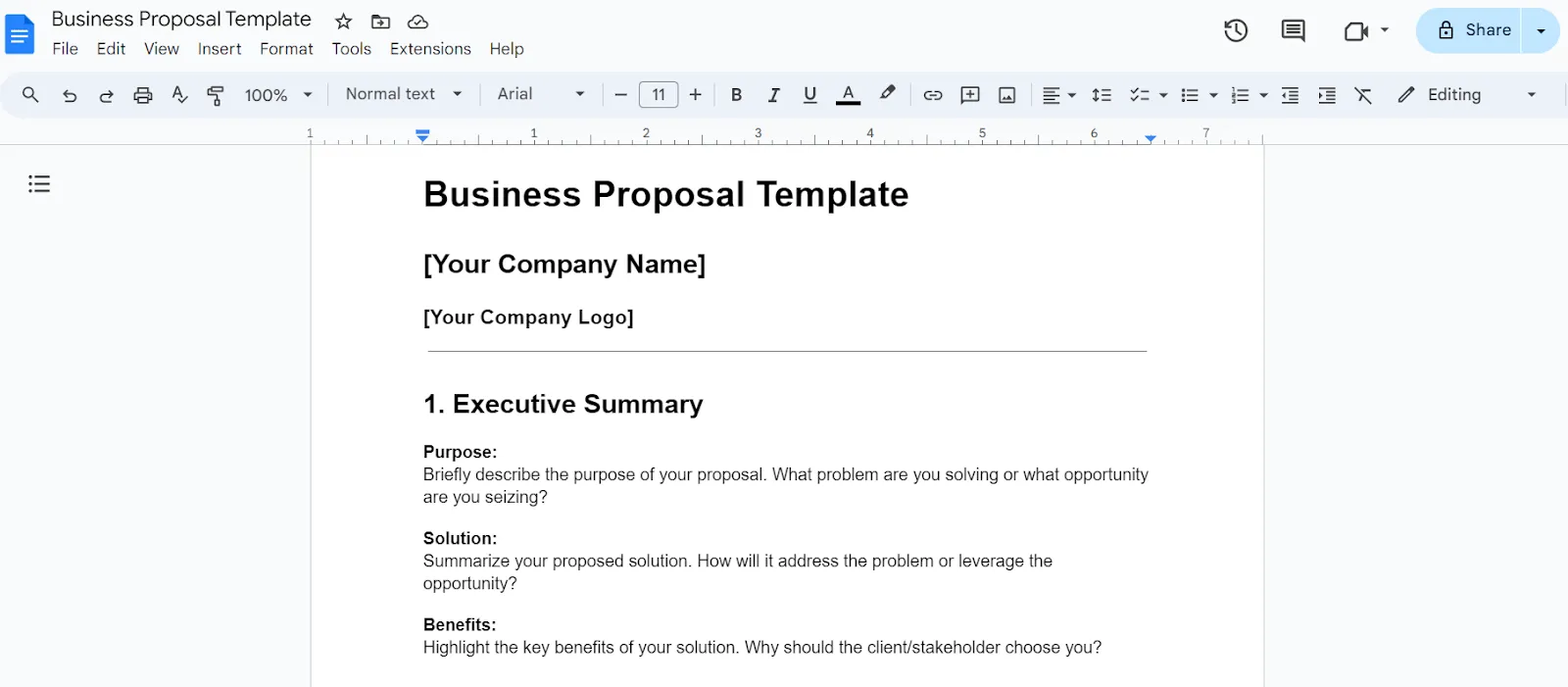
Task: Toggle italic formatting
Action: [x=773, y=95]
